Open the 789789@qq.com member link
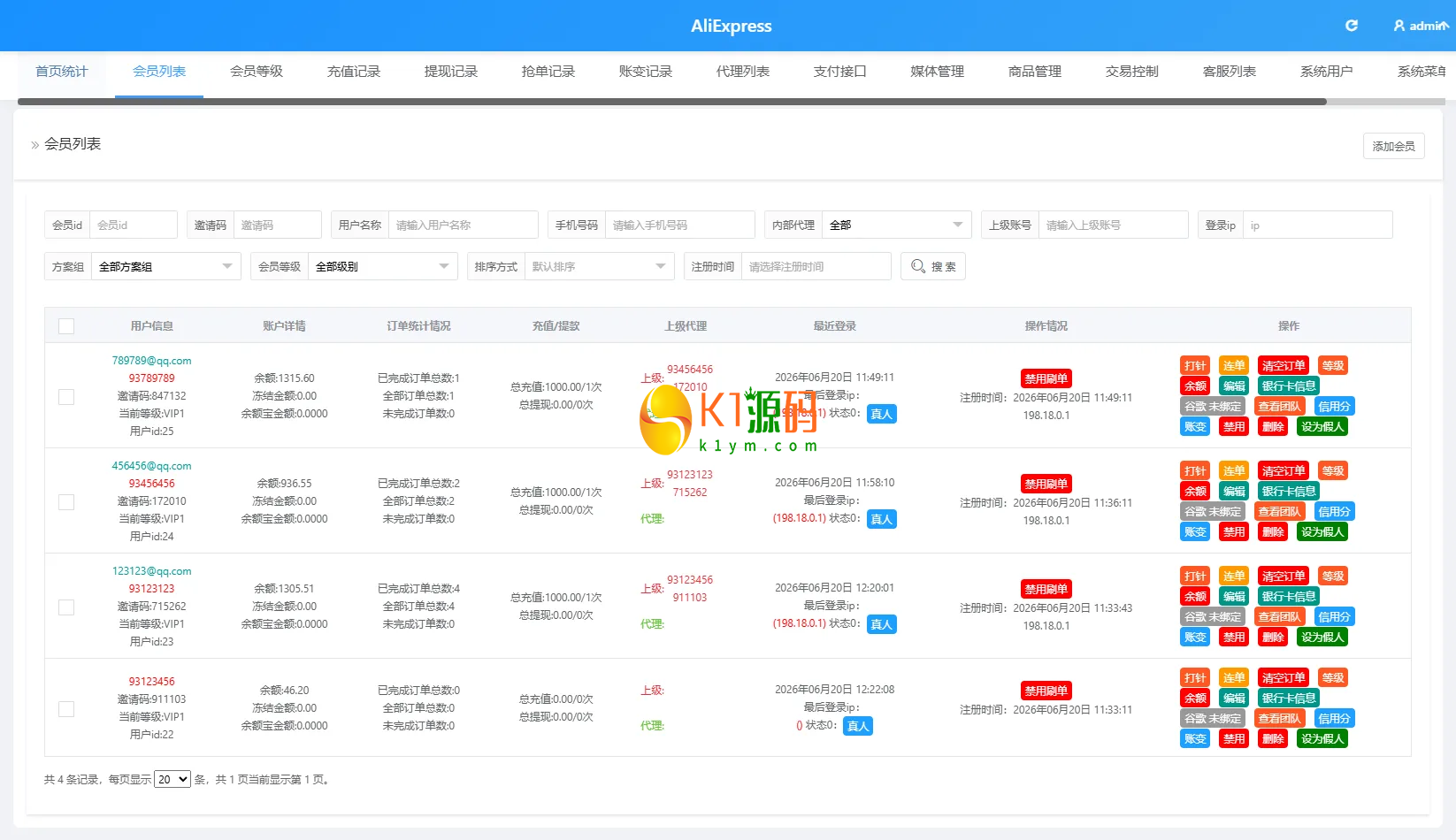This screenshot has width=1456, height=840. (151, 361)
